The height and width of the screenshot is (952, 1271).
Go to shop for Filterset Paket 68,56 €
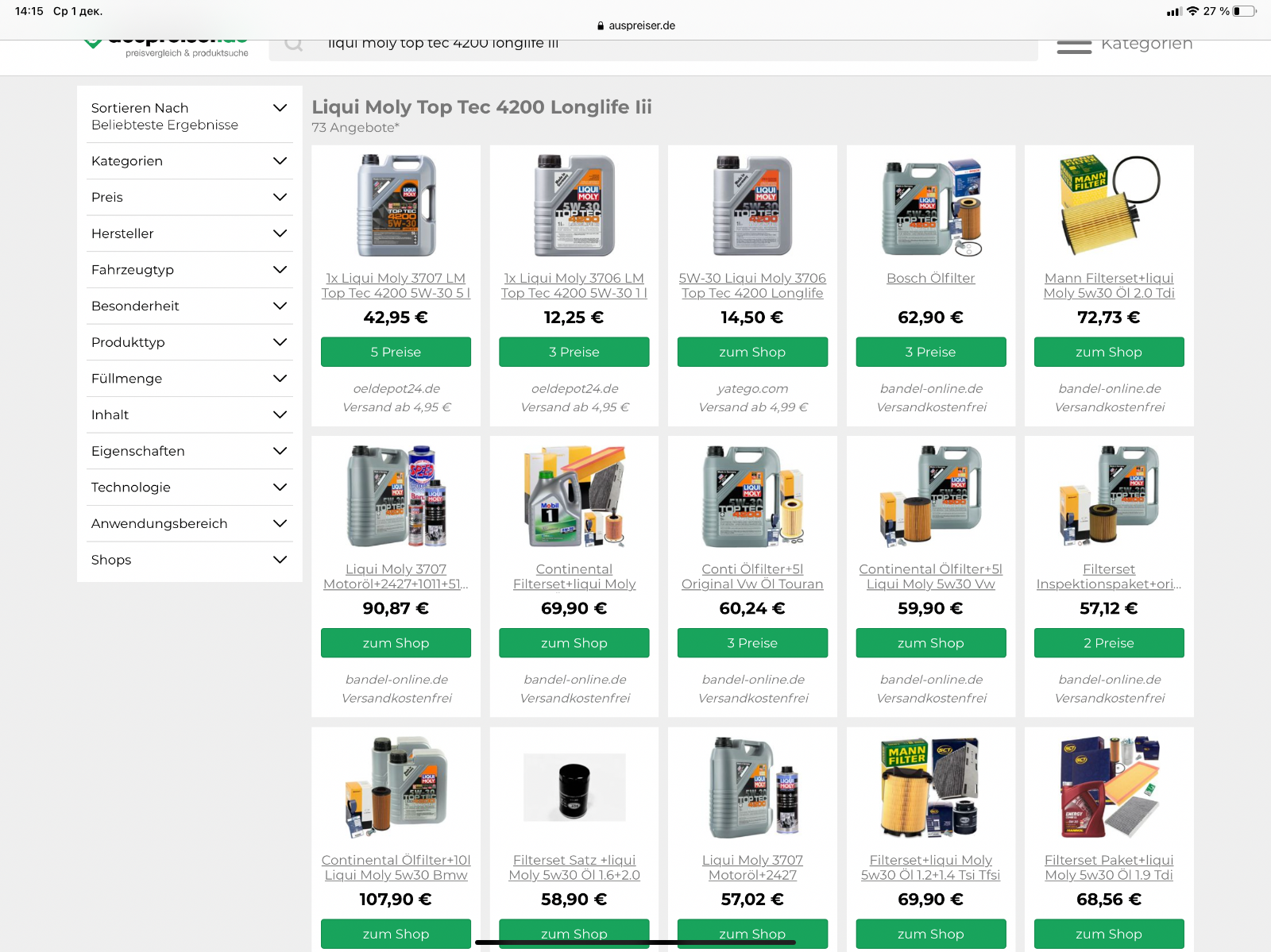[1109, 934]
